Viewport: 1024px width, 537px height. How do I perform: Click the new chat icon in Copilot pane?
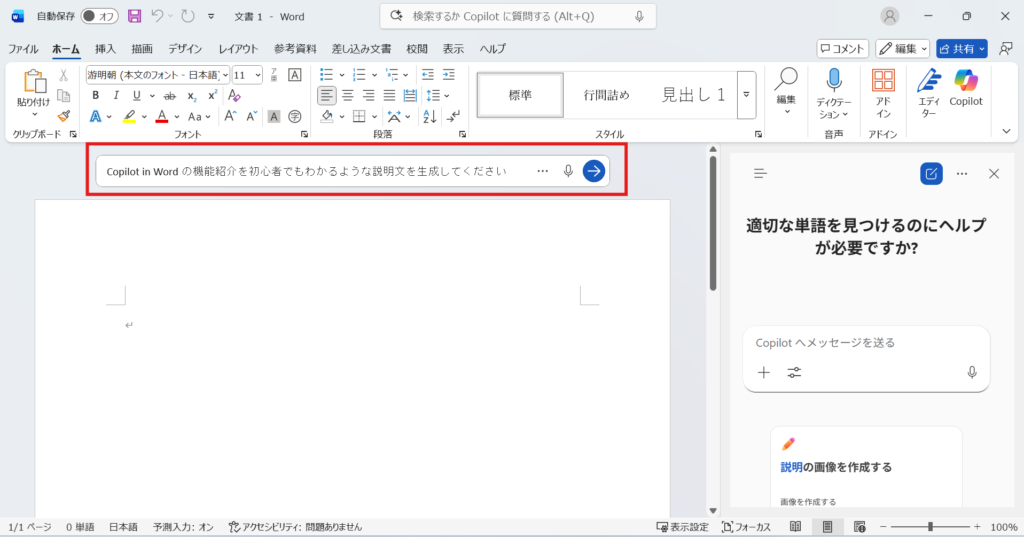point(931,173)
